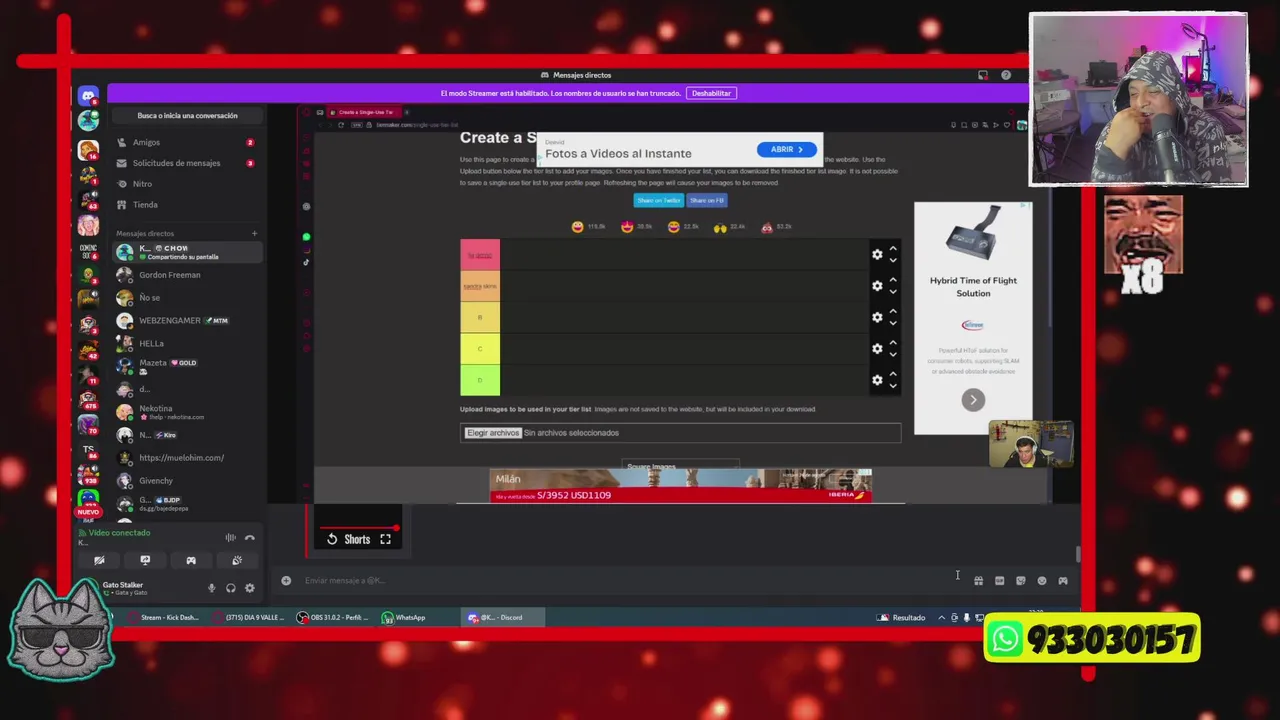The height and width of the screenshot is (720, 1280).
Task: Move tier B up with its chevron
Action: pos(893,311)
